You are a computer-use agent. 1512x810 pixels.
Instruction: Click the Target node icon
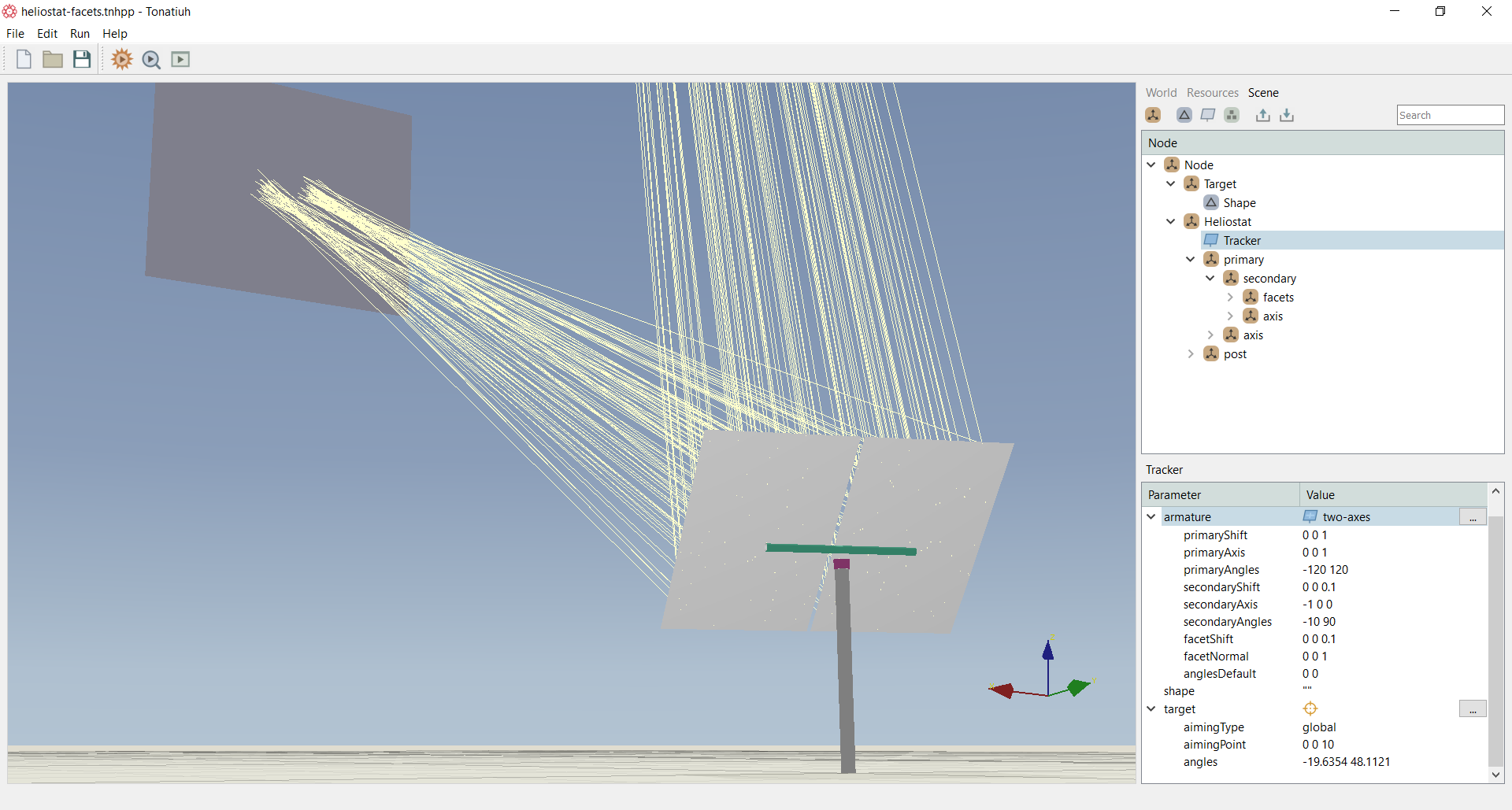(x=1191, y=183)
